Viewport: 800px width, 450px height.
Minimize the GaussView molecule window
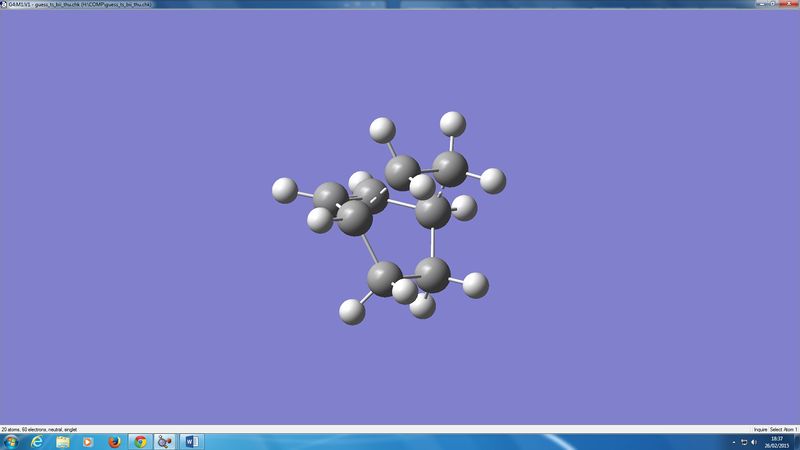click(763, 4)
